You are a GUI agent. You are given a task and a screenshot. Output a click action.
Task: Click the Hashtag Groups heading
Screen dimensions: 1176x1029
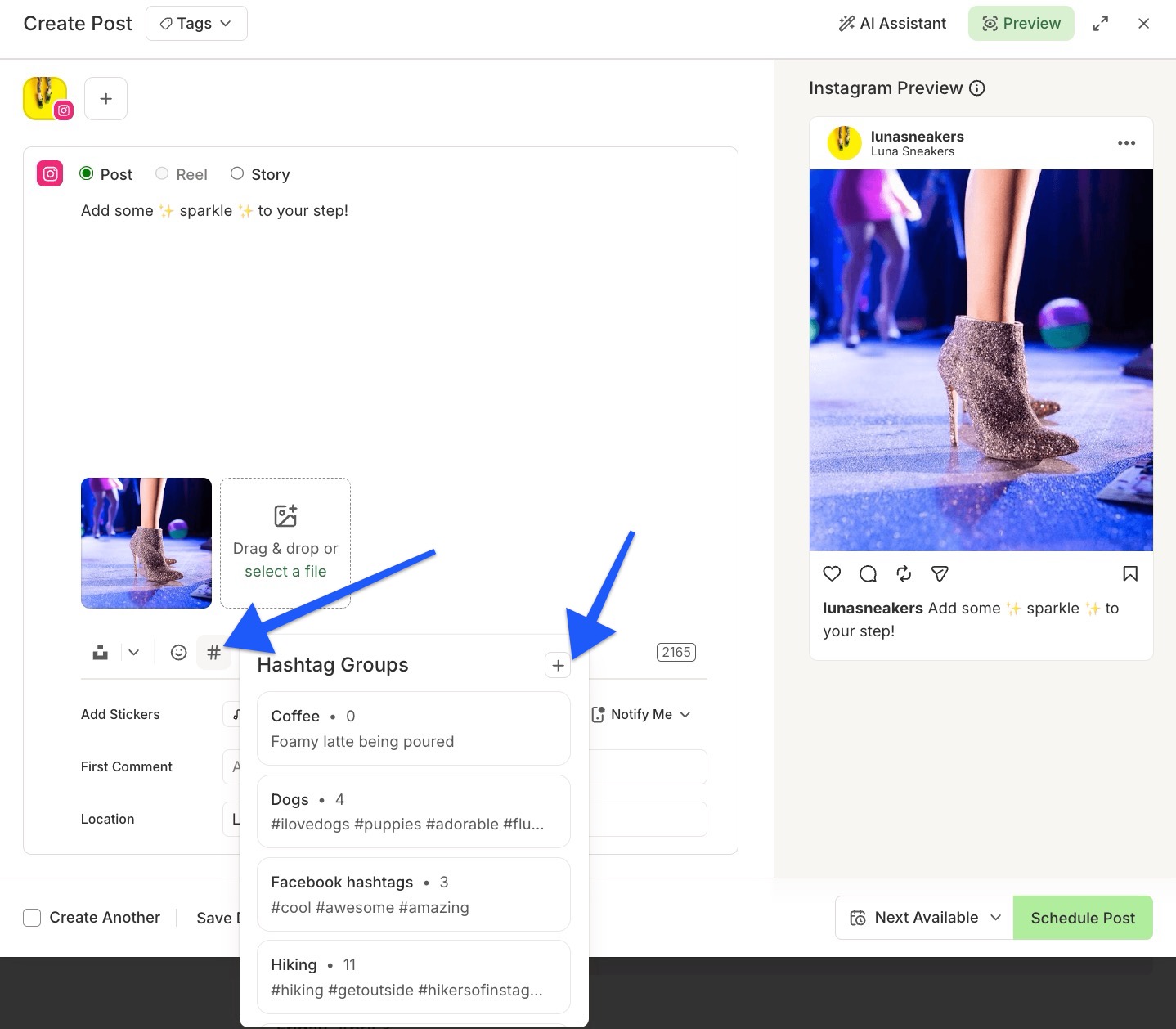333,665
